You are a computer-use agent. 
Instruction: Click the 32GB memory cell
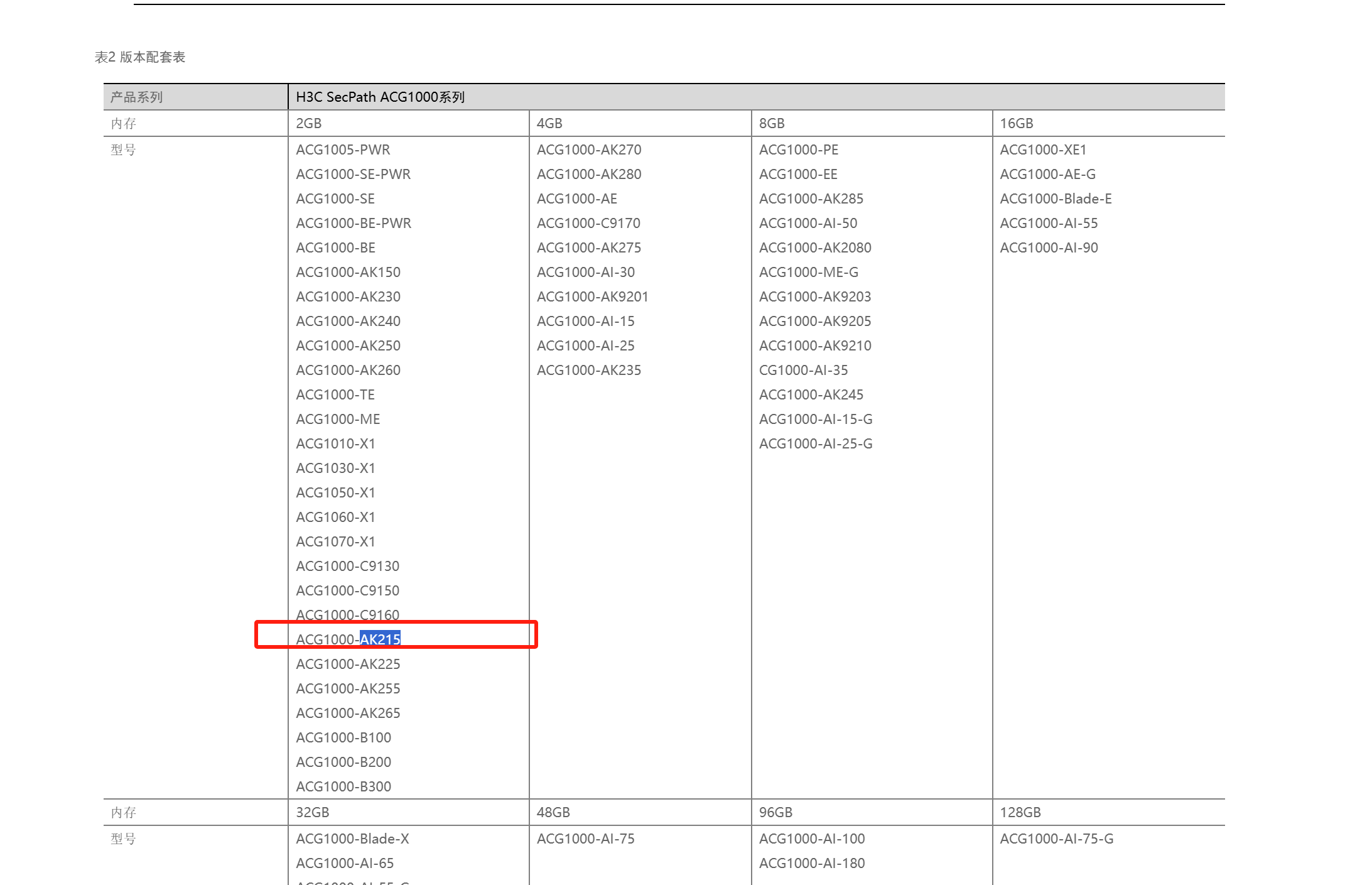click(x=312, y=812)
